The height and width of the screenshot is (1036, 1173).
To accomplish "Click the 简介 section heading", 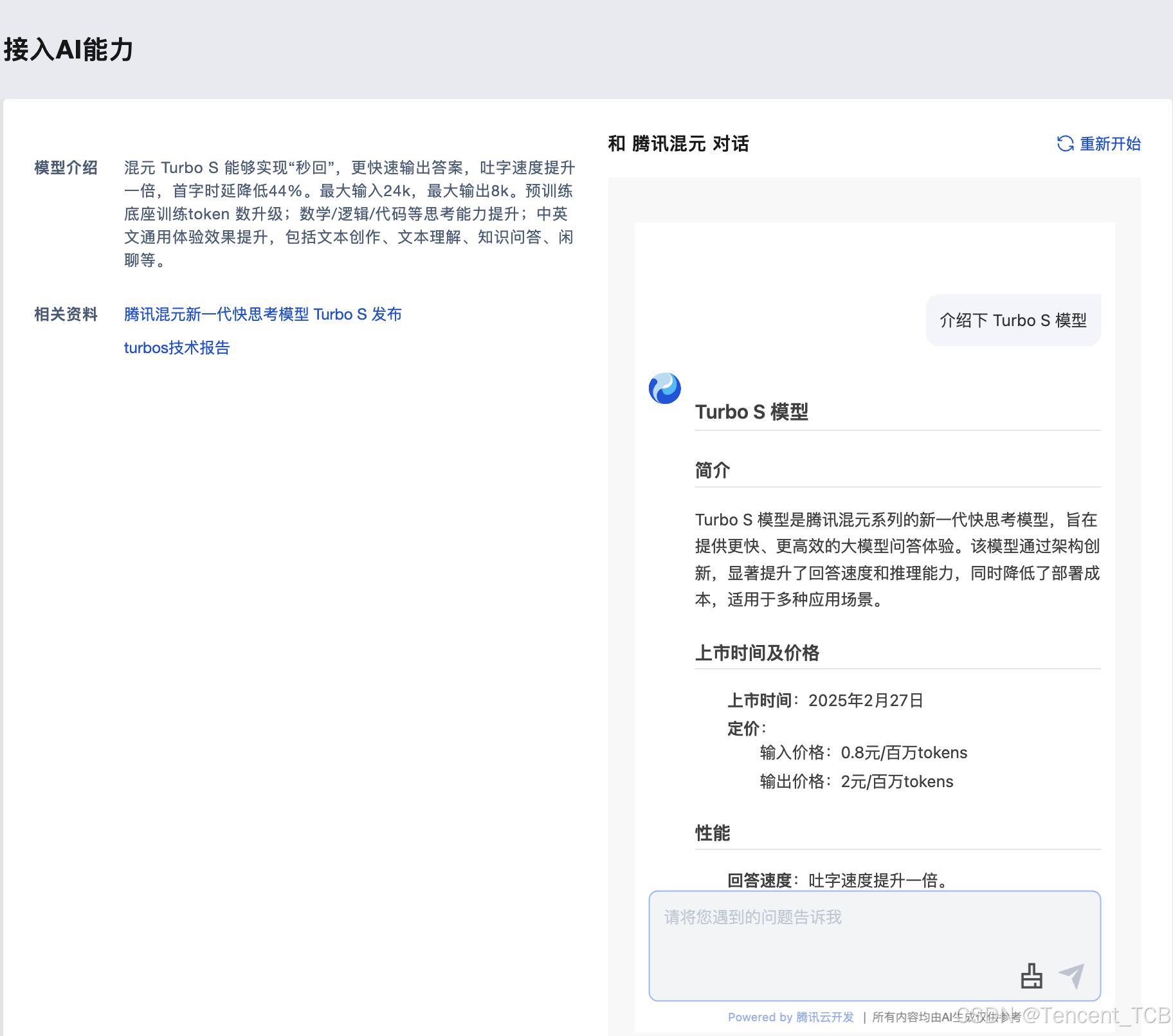I will pyautogui.click(x=713, y=470).
